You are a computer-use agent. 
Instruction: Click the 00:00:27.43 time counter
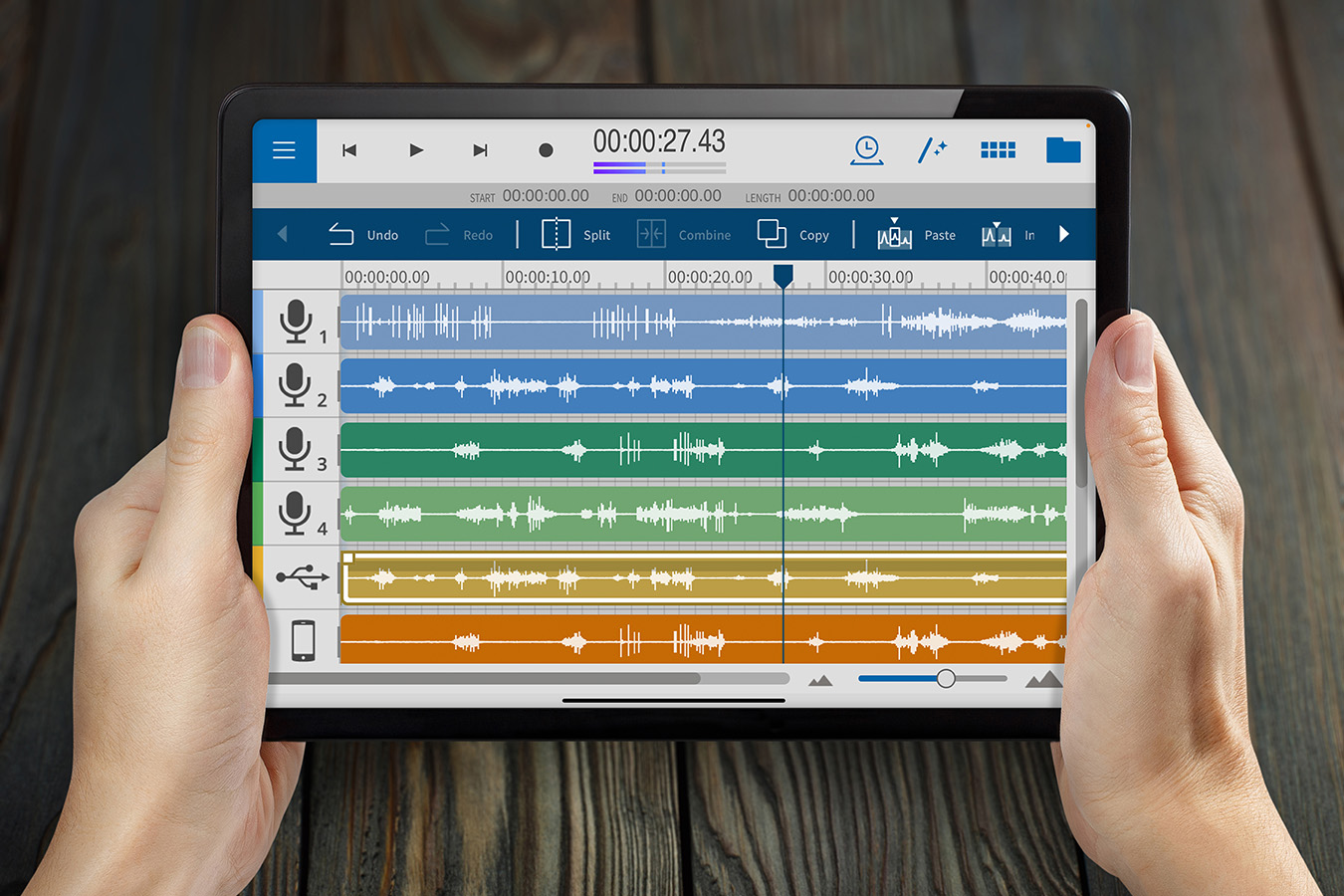click(x=659, y=141)
